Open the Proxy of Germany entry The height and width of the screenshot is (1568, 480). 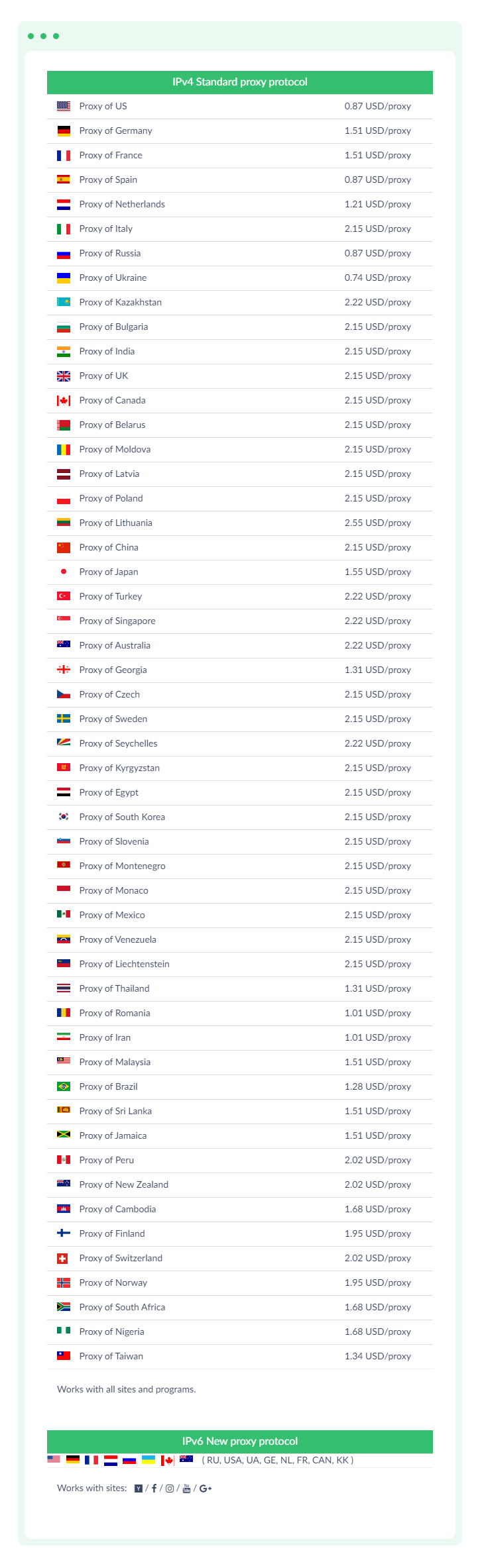coord(115,131)
